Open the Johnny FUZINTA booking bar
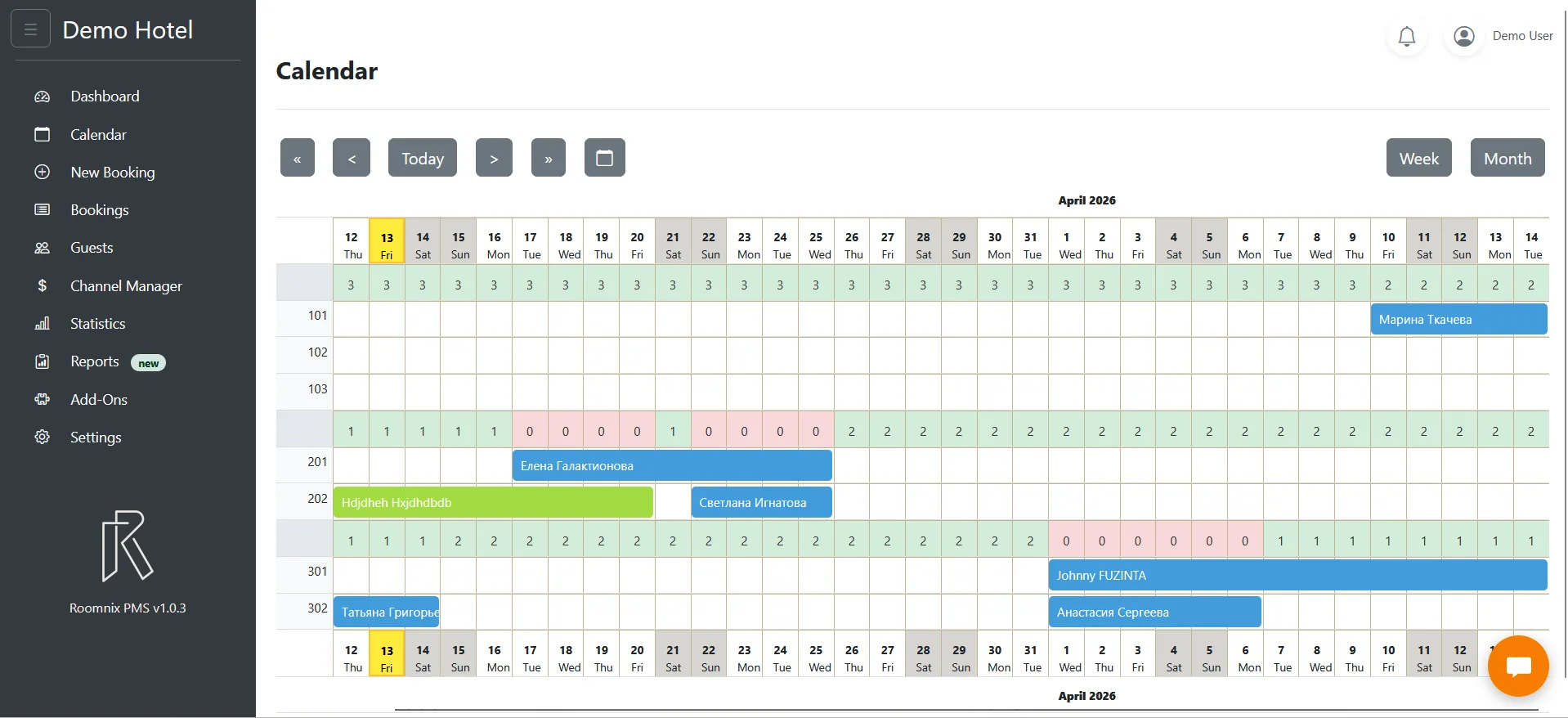This screenshot has height=718, width=1568. click(1298, 575)
